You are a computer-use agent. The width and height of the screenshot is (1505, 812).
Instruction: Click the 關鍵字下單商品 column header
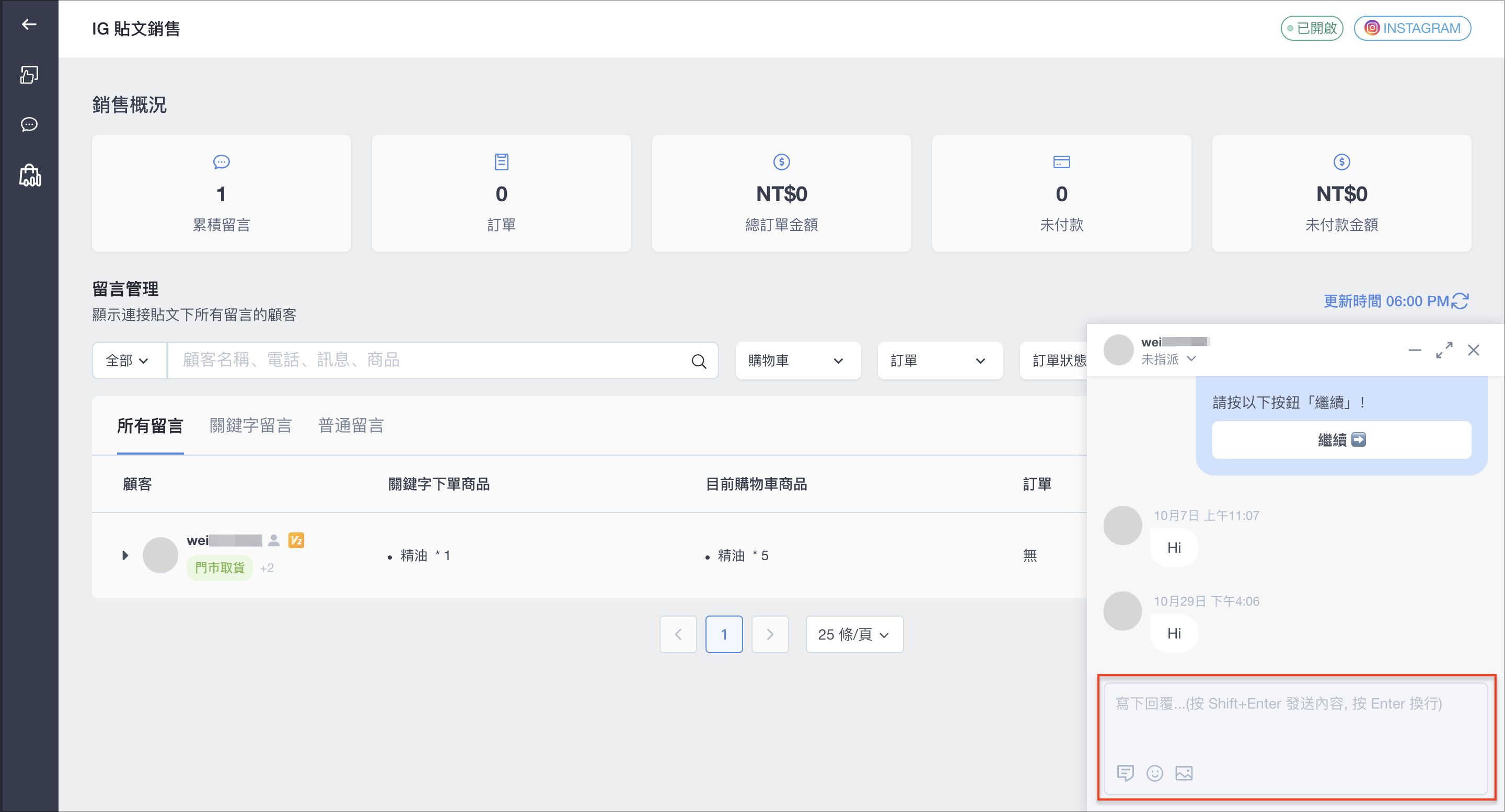[x=439, y=484]
